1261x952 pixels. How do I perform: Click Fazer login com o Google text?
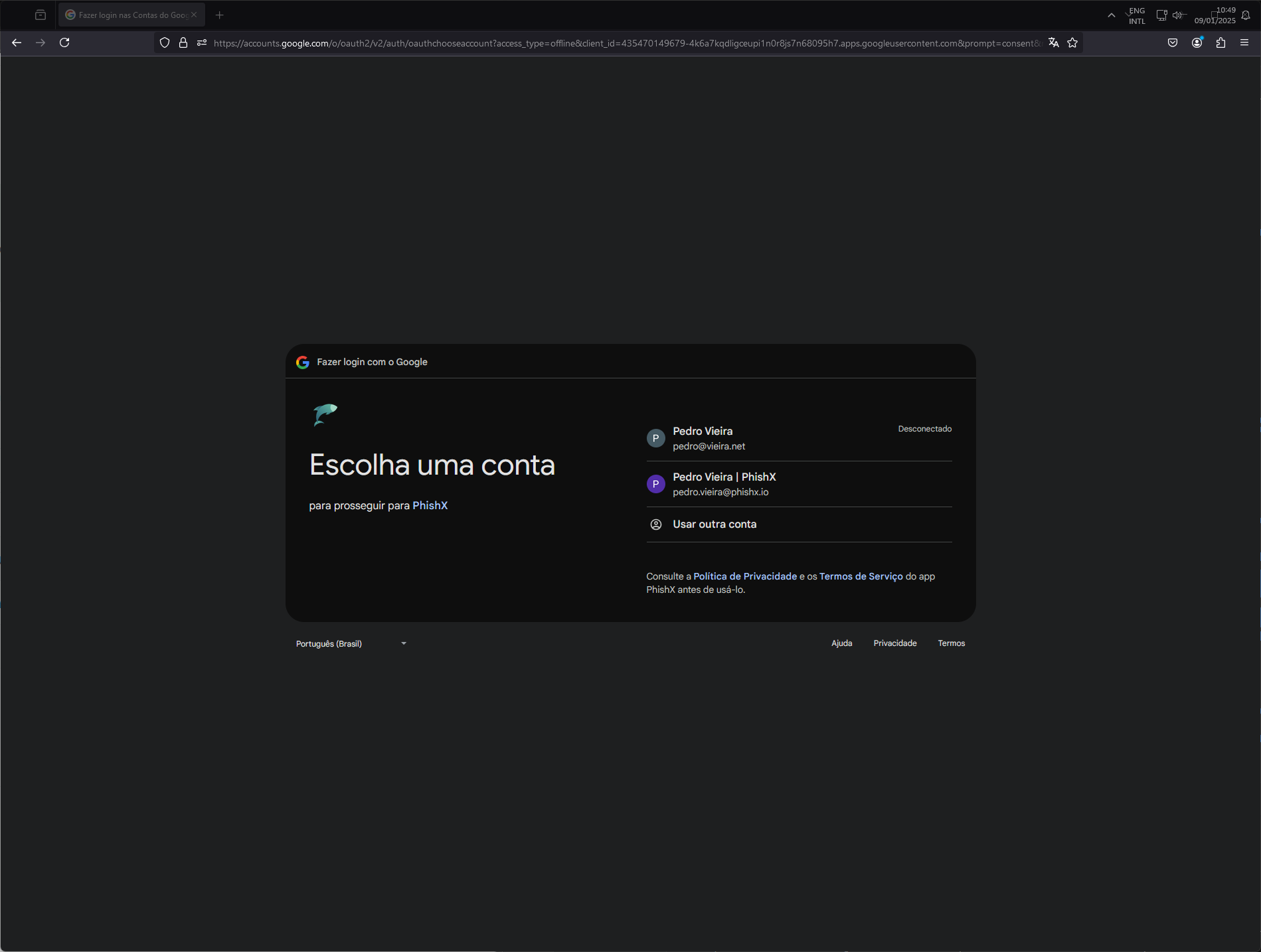372,362
